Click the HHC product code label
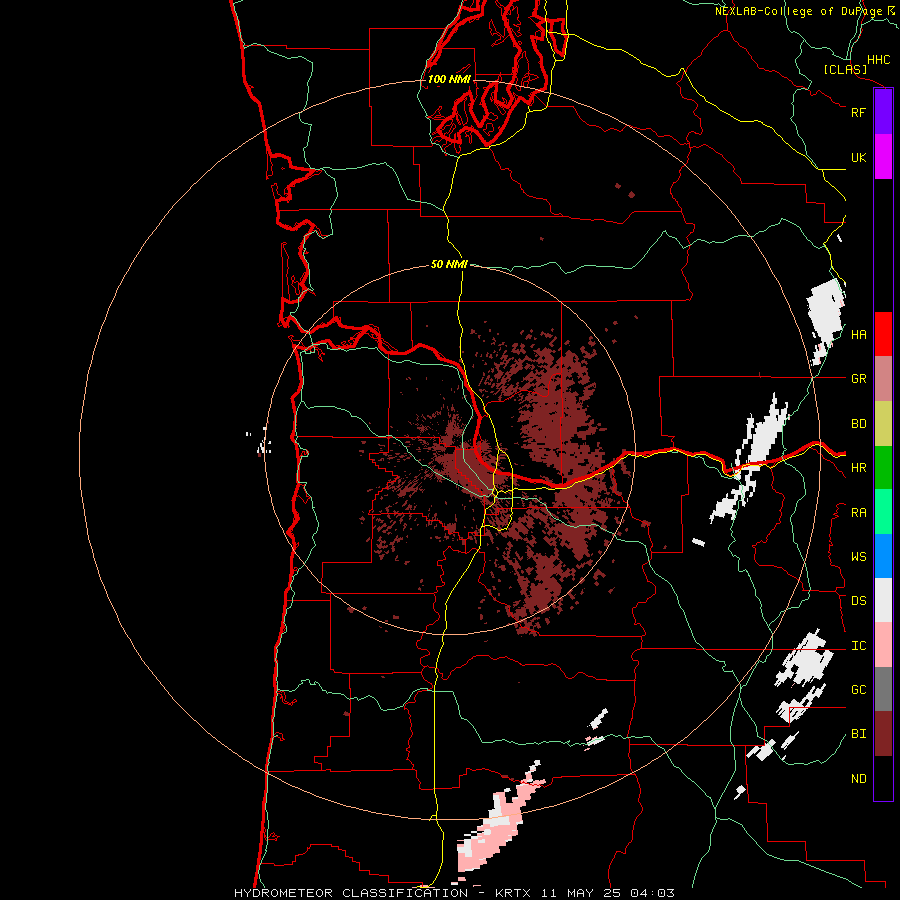 point(878,60)
